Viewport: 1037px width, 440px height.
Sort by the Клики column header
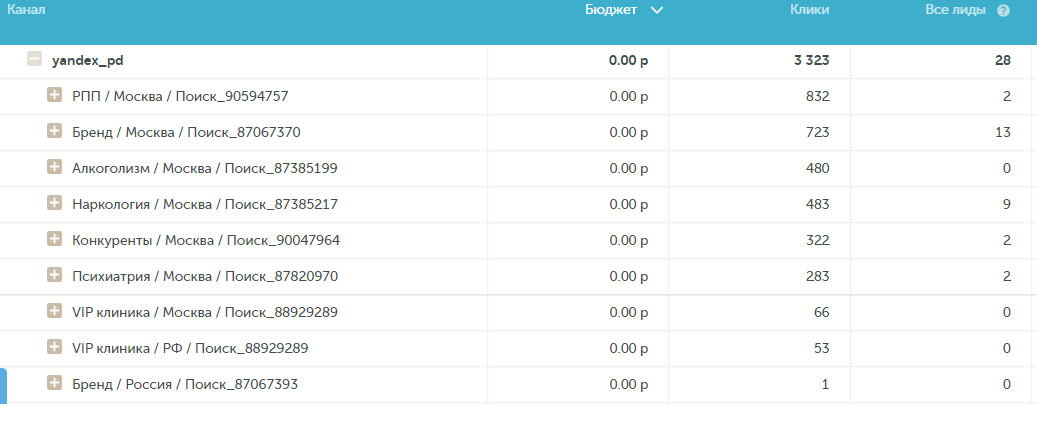click(x=809, y=10)
